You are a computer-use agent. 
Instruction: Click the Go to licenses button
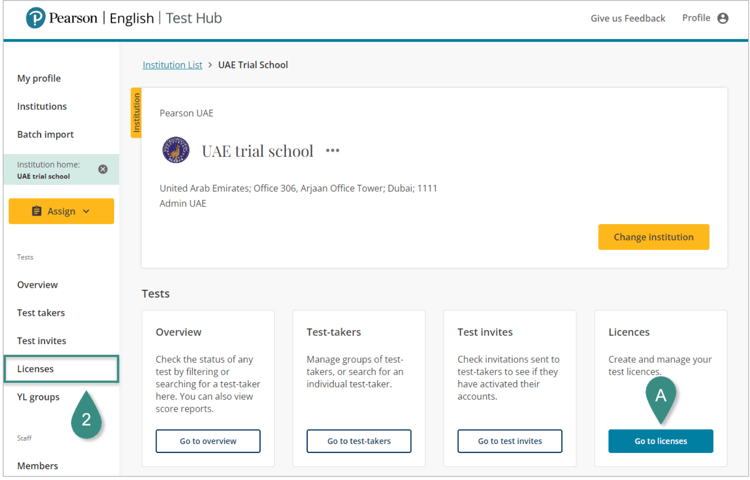tap(660, 441)
